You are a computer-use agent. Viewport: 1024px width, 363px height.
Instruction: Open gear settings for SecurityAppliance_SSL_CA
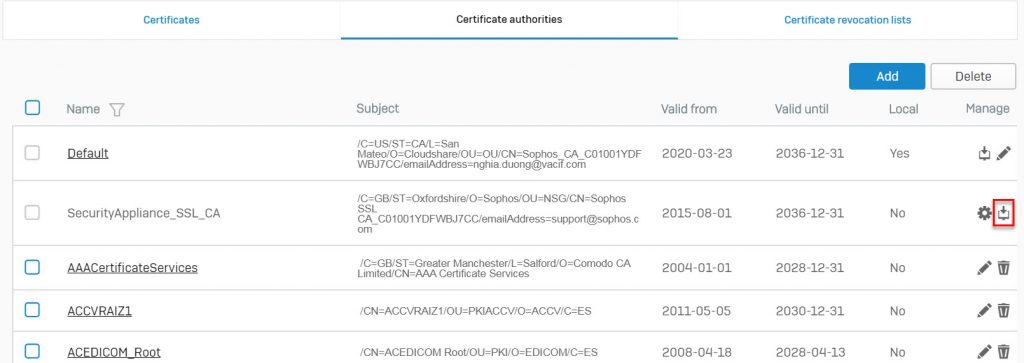(x=984, y=213)
